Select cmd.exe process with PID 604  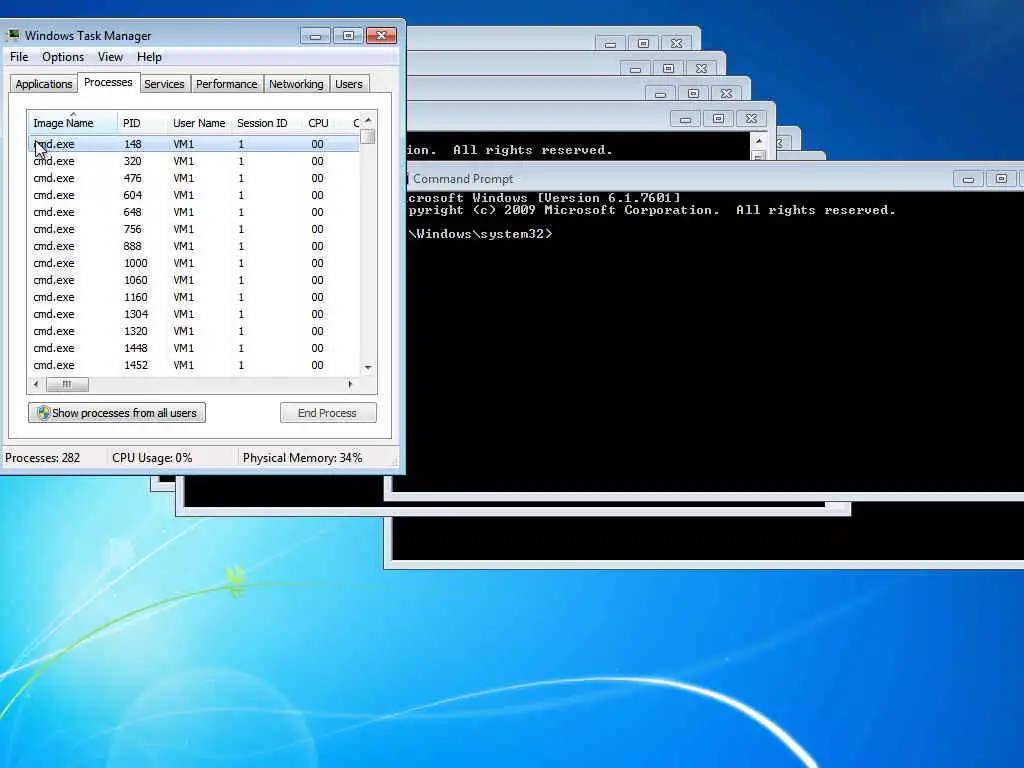194,195
